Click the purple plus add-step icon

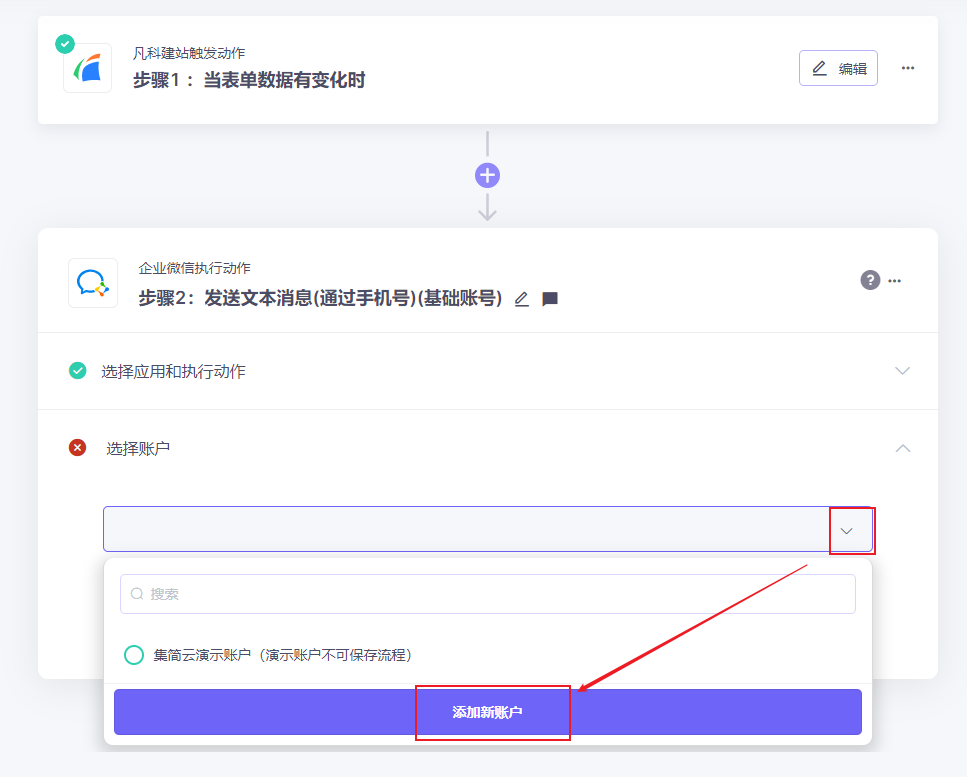(487, 176)
